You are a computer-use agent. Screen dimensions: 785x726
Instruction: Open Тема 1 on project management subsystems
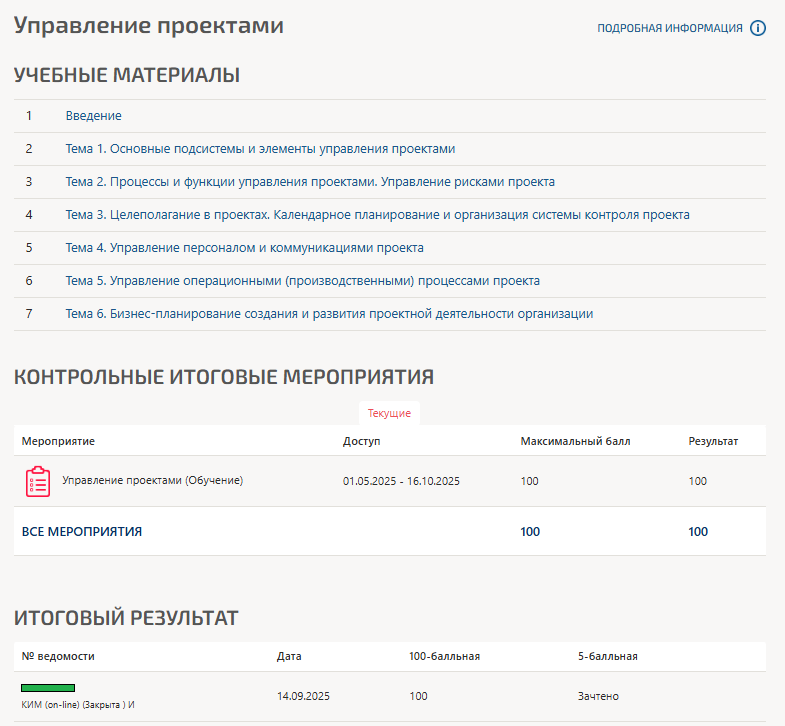260,149
